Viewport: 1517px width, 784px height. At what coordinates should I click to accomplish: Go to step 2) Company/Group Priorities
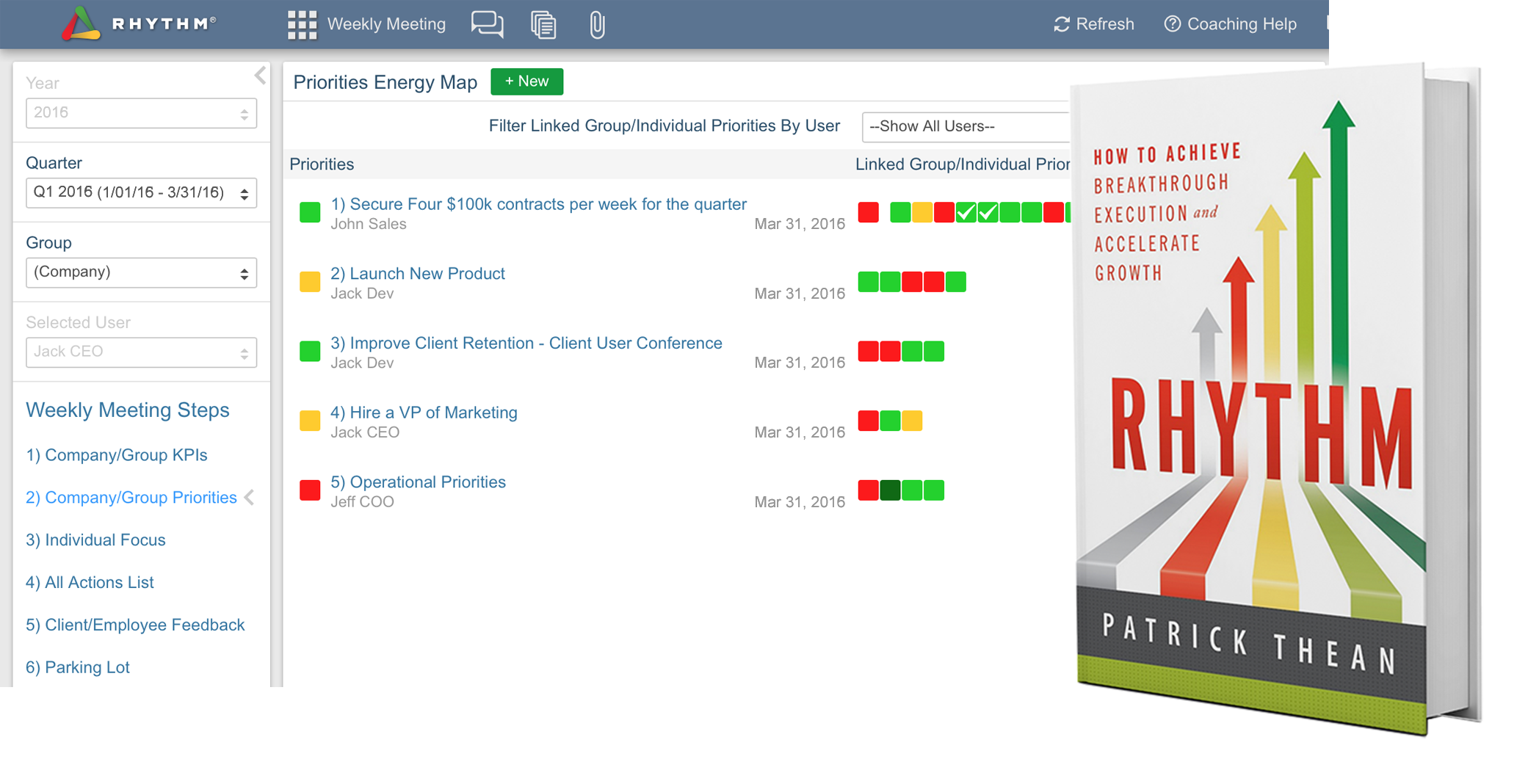131,498
